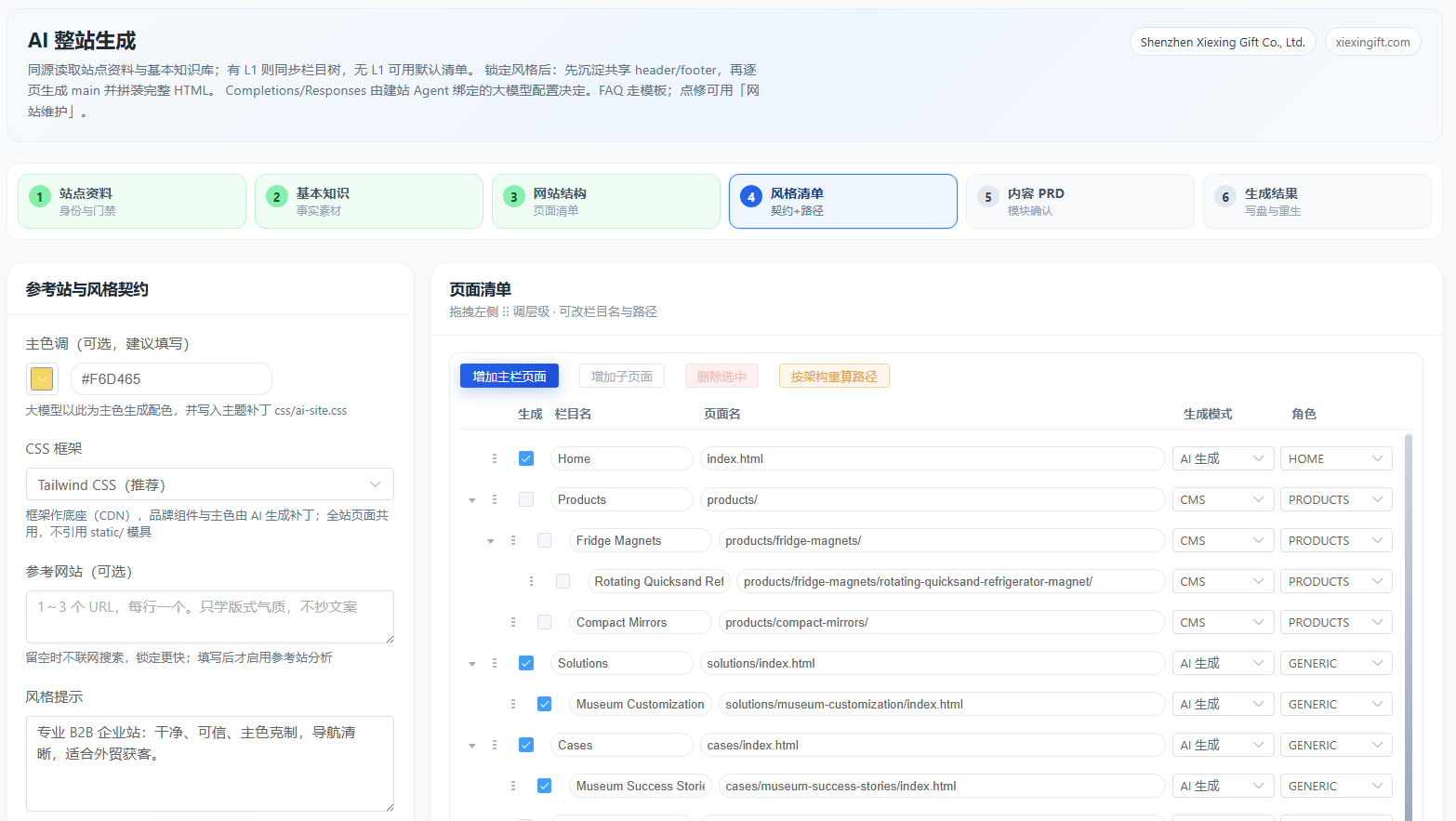Edit the Compact Mirrors name field

pos(641,622)
